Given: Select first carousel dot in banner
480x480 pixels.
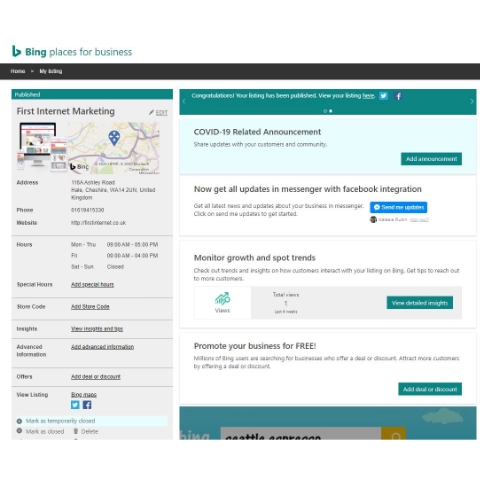Looking at the screenshot, I should tap(325, 111).
